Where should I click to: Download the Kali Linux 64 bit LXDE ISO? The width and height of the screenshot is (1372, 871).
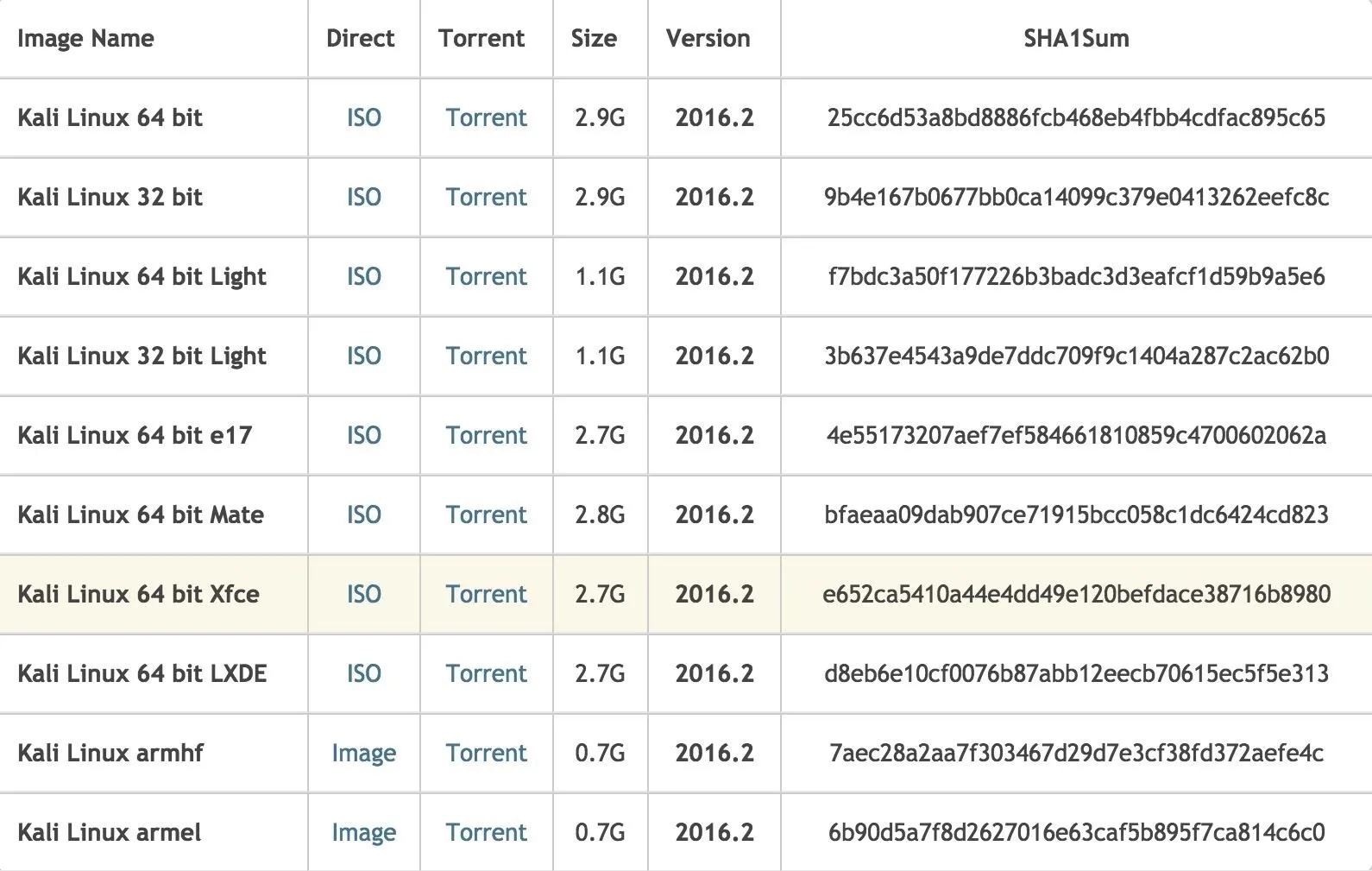pos(363,673)
